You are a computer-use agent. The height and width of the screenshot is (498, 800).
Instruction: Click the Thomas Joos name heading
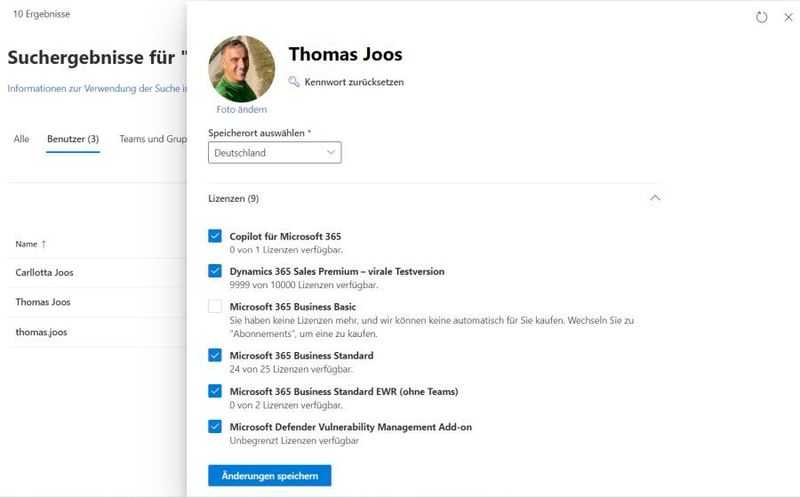[x=345, y=54]
